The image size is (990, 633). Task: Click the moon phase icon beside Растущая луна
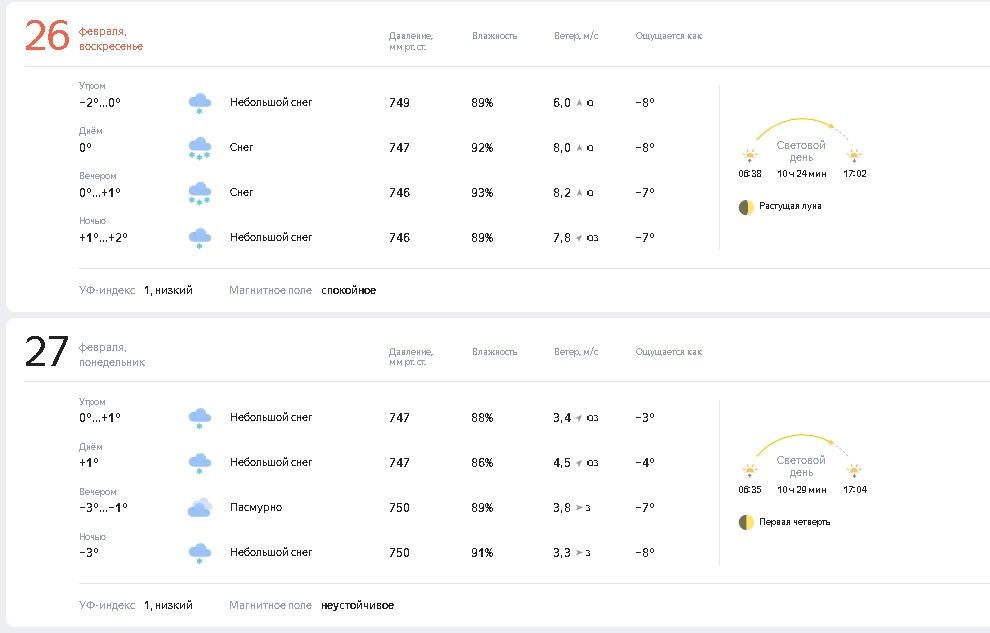coord(746,207)
